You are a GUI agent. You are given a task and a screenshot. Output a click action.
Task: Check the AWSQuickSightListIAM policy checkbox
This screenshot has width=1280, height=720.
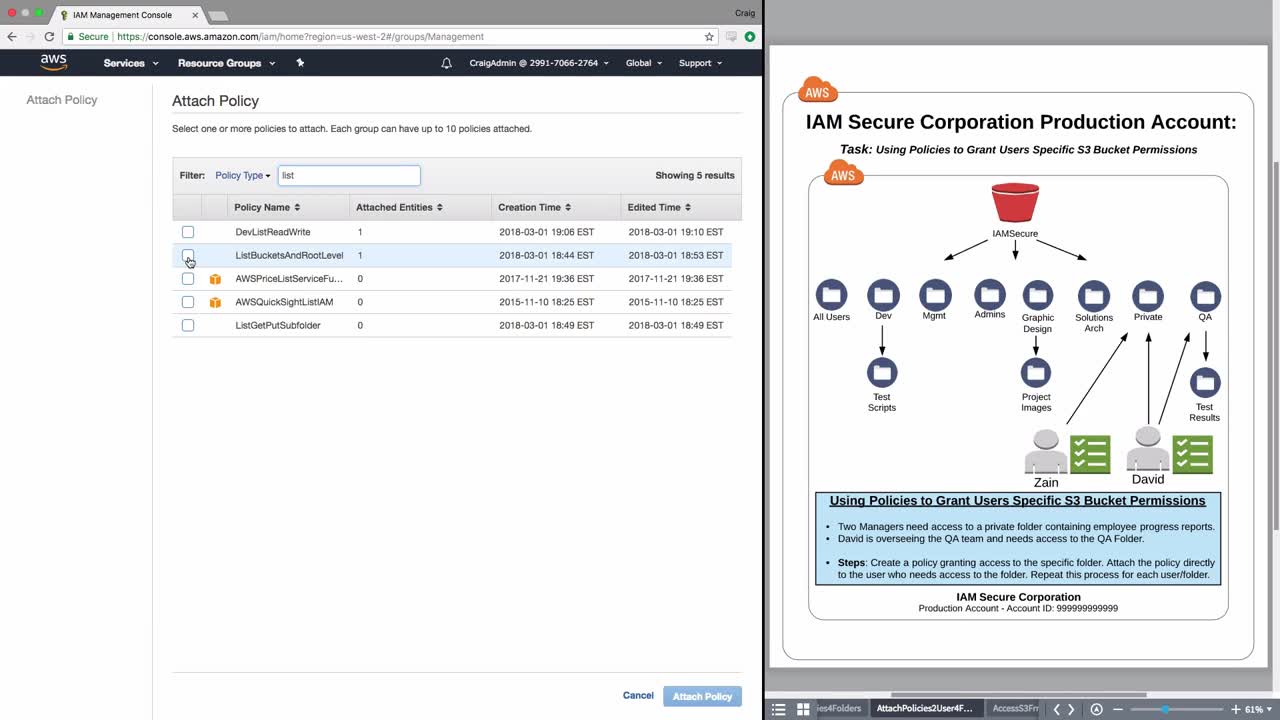pos(188,302)
